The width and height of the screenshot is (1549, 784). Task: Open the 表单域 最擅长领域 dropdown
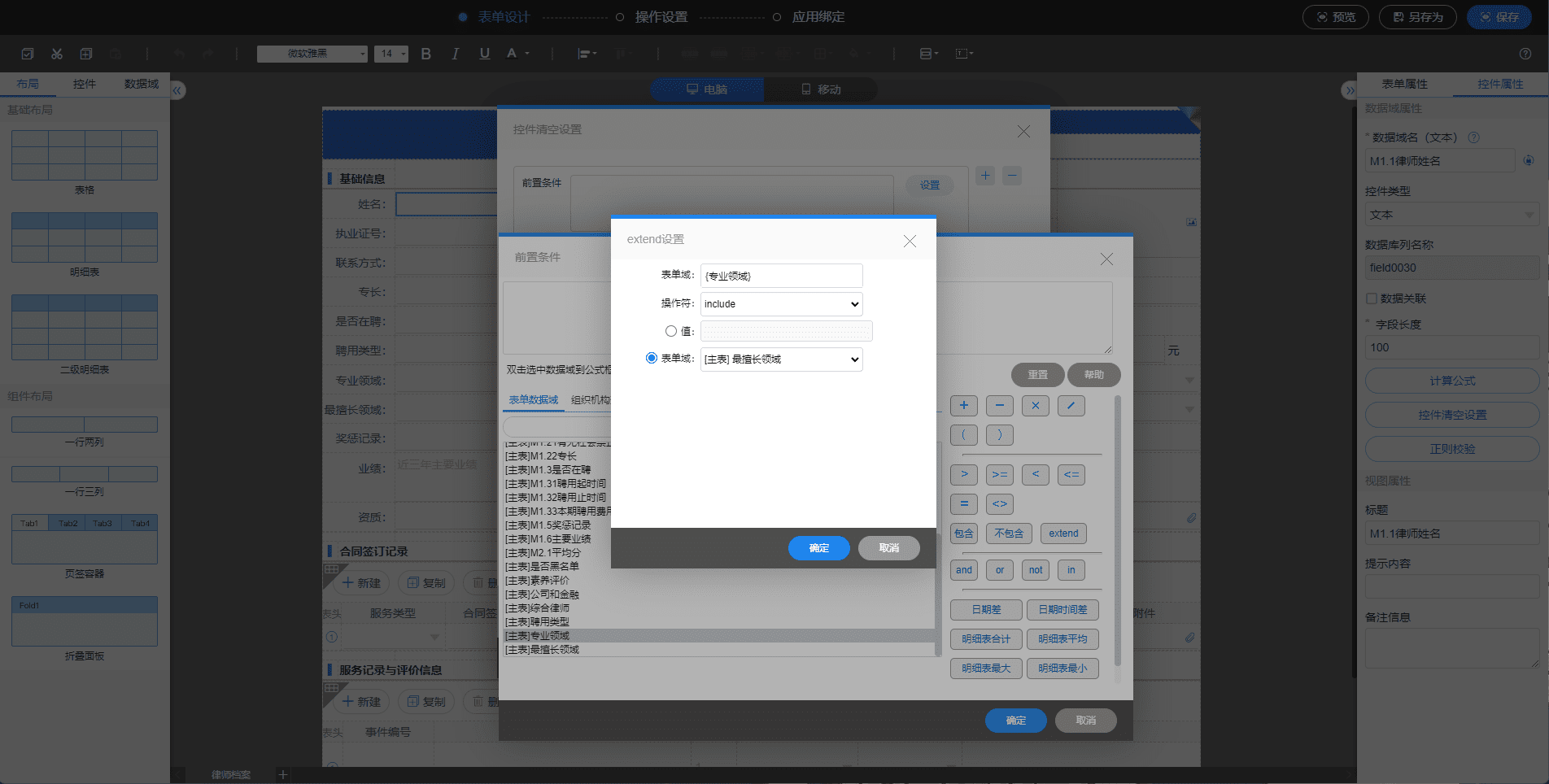pos(782,359)
